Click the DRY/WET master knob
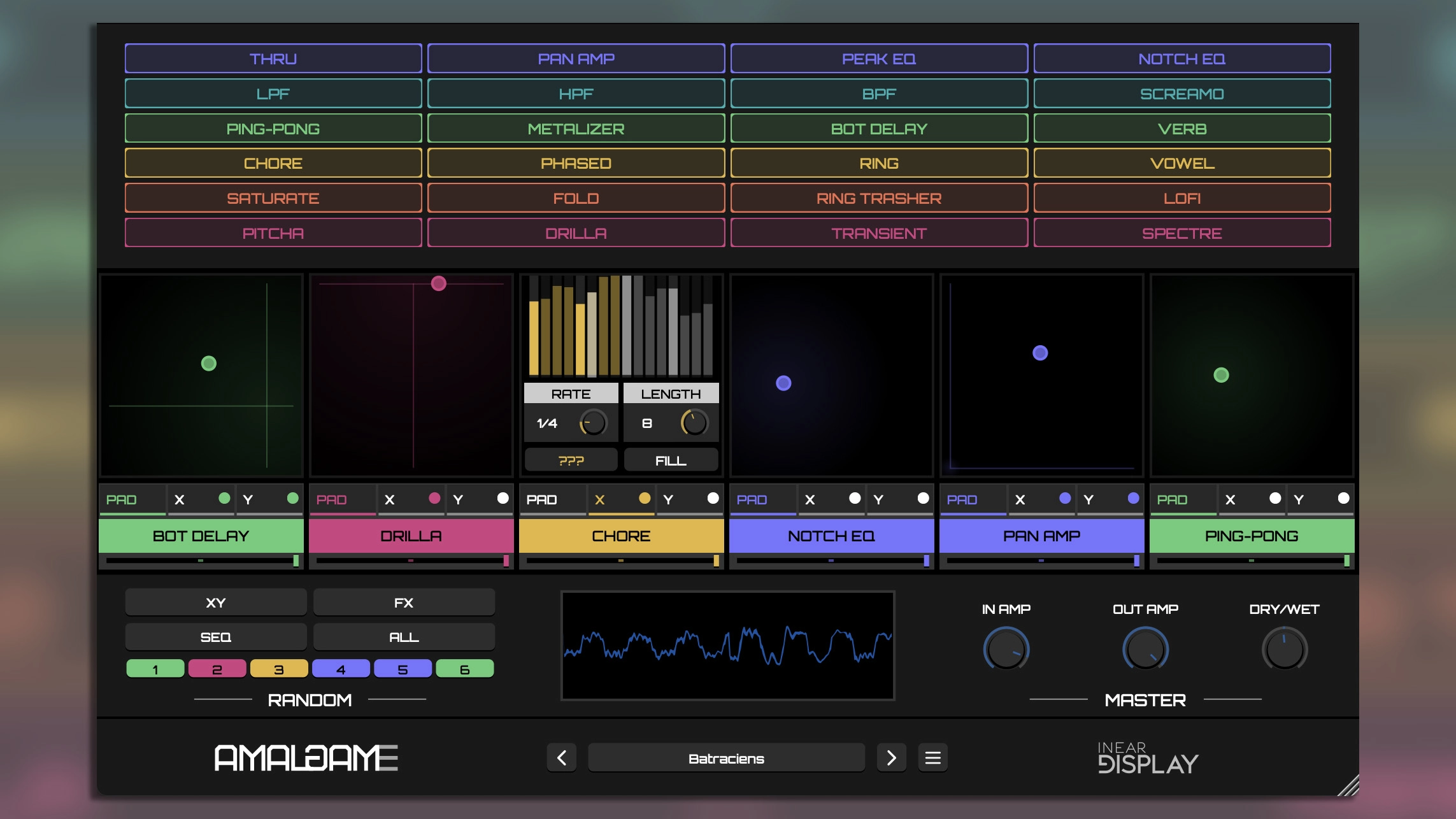1456x819 pixels. pos(1284,650)
